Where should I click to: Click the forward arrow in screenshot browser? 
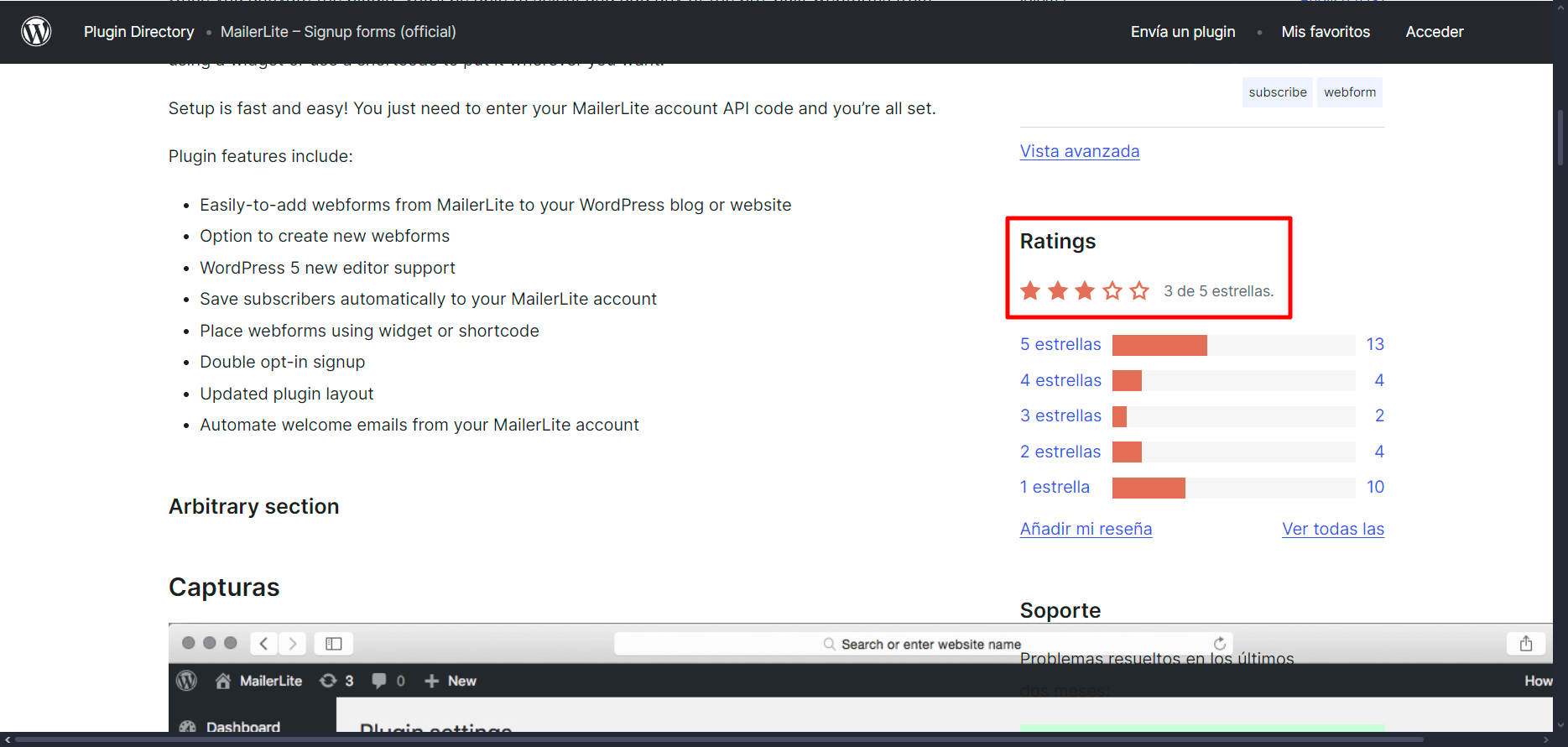click(292, 644)
